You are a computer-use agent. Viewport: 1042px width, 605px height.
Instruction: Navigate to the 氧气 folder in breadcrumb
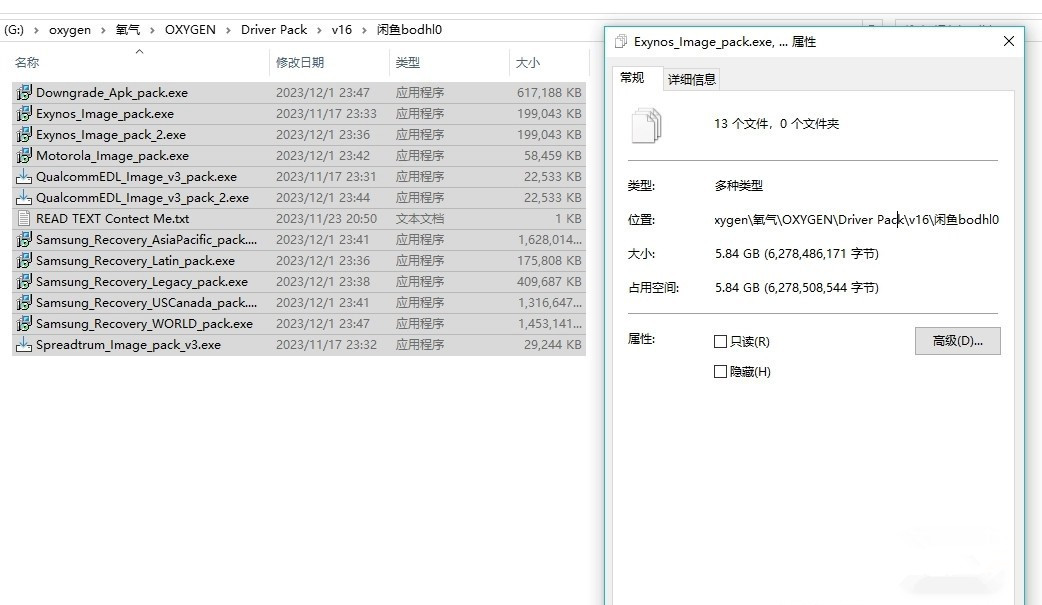tap(128, 30)
